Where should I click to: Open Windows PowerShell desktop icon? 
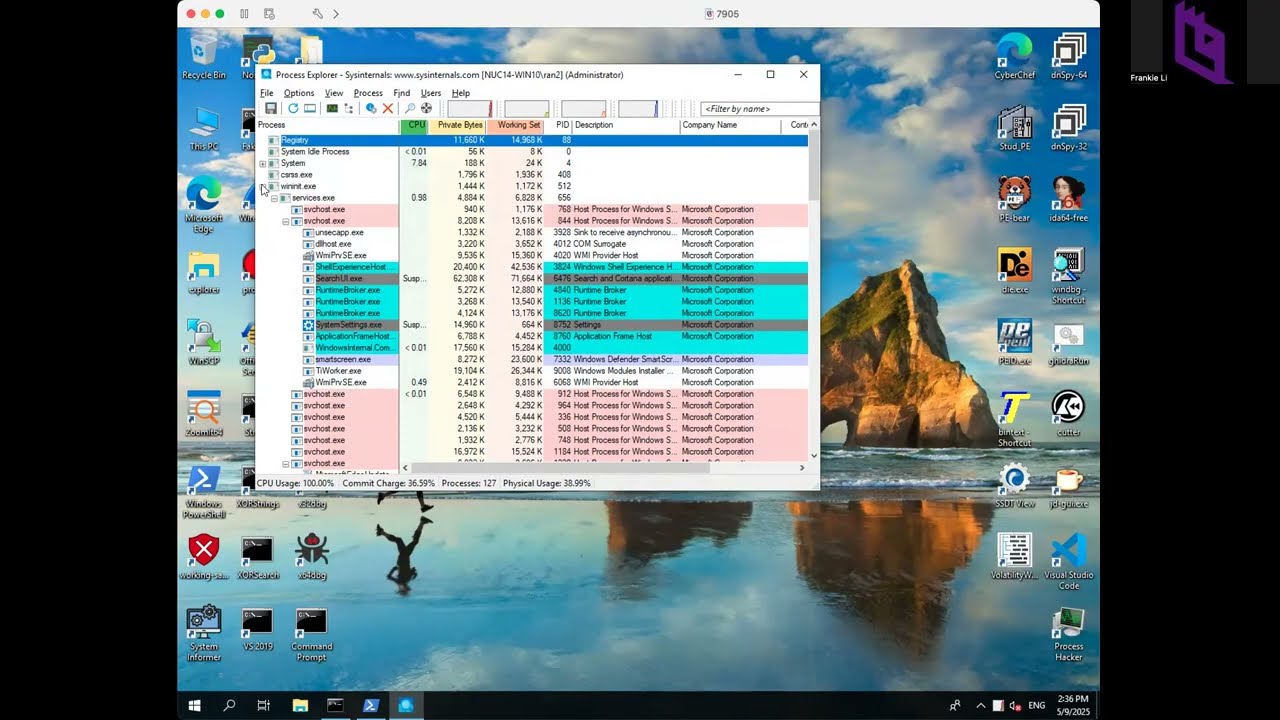click(204, 491)
